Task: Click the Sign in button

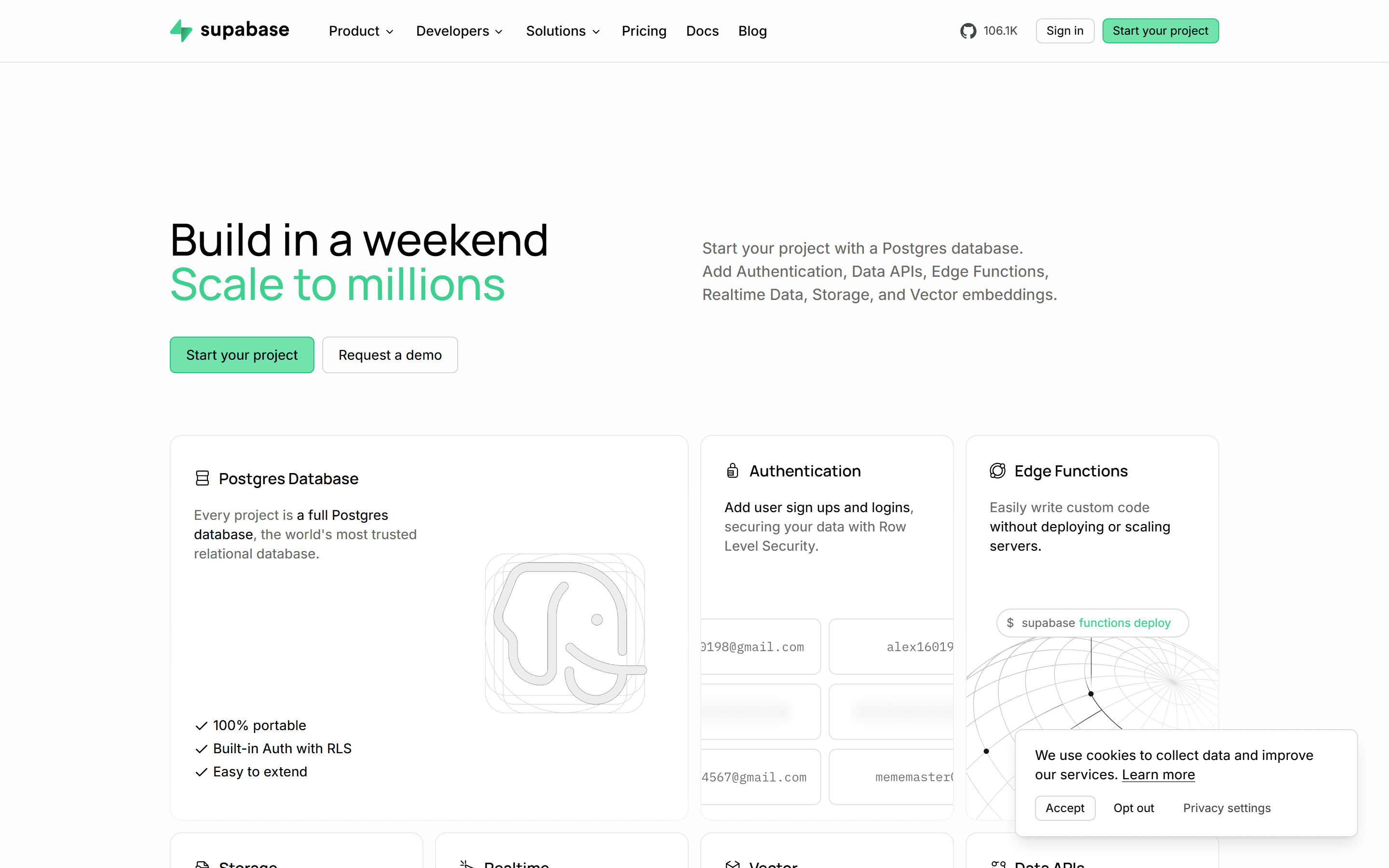Action: [x=1065, y=31]
